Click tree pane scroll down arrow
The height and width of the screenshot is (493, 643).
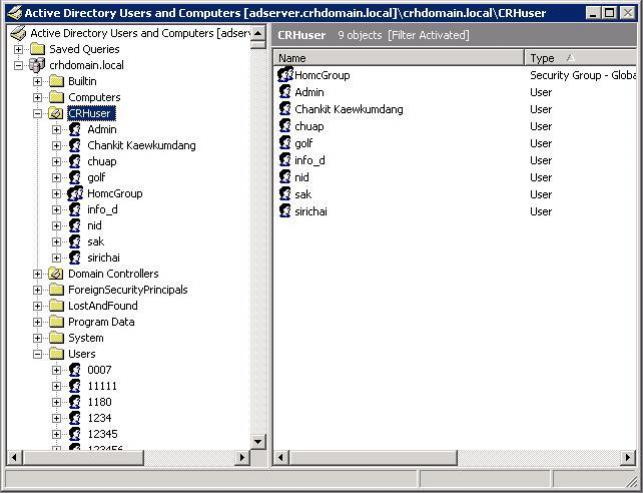pos(258,442)
